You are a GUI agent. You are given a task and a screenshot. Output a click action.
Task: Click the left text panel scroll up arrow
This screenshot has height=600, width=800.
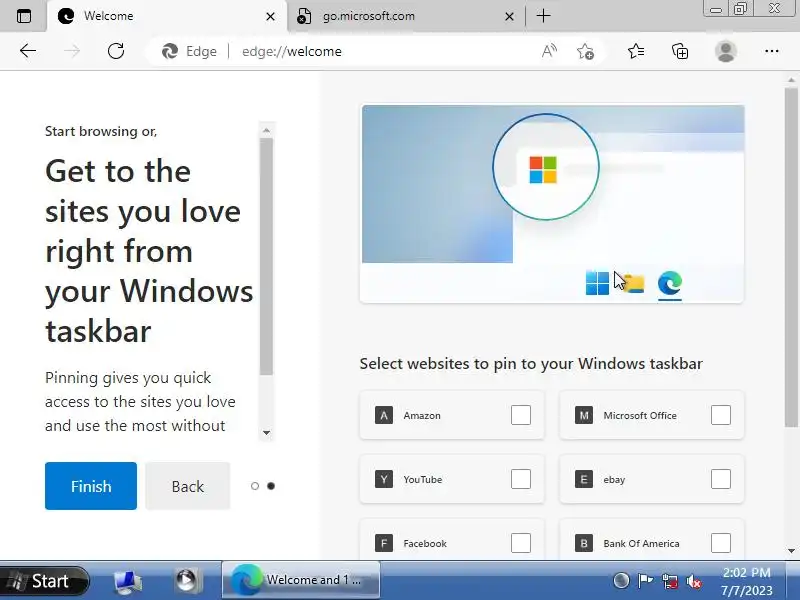coord(266,130)
